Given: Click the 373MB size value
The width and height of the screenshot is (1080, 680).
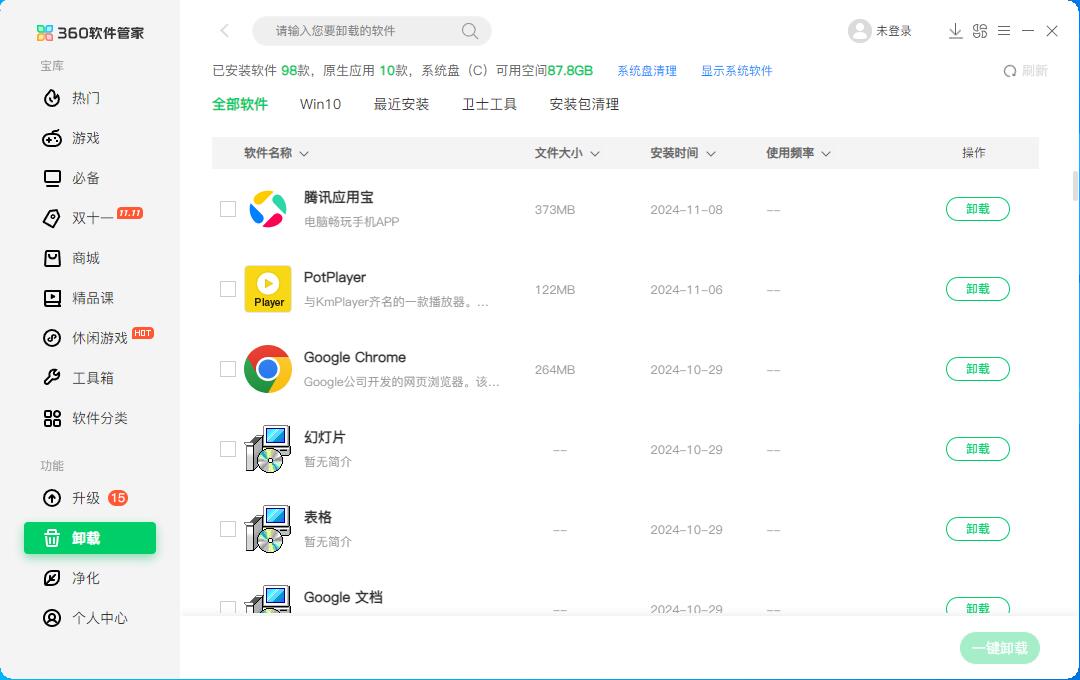Looking at the screenshot, I should click(x=554, y=209).
